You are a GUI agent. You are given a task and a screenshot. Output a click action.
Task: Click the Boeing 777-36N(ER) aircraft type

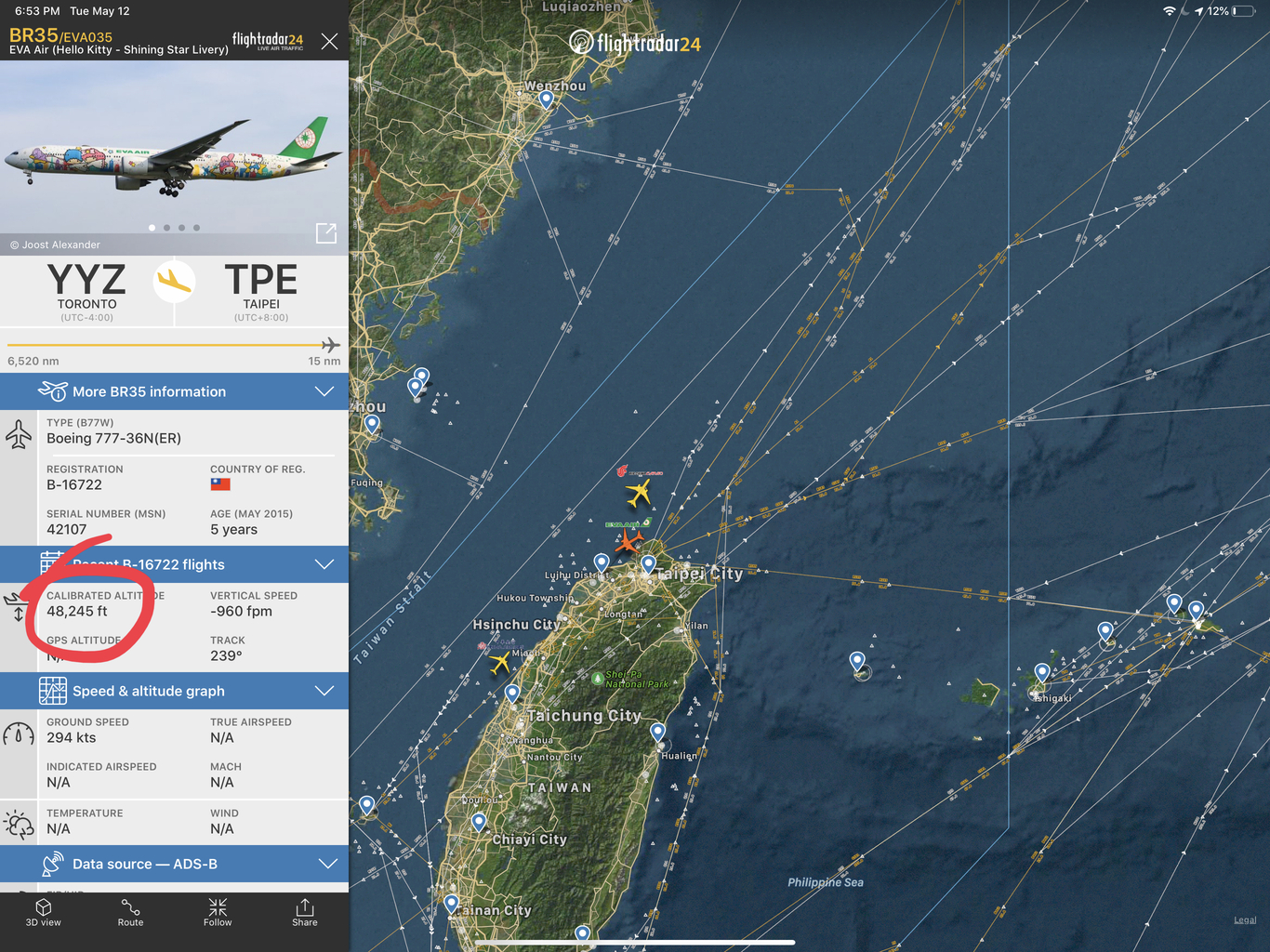coord(113,439)
